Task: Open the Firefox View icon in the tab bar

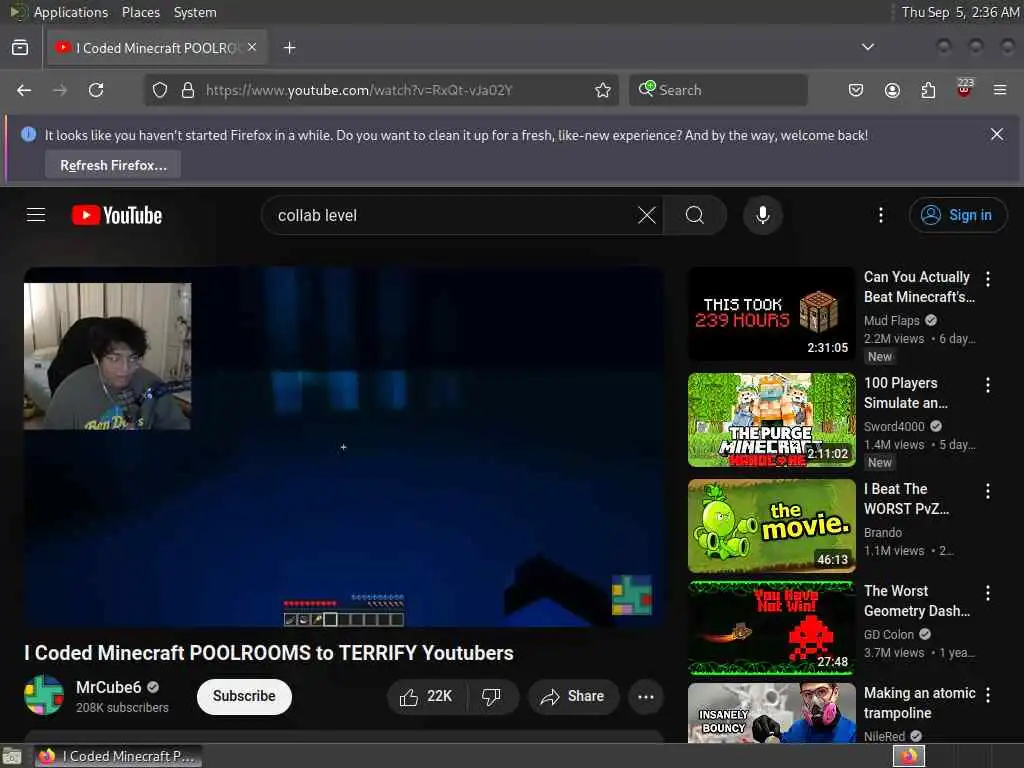Action: pos(20,48)
